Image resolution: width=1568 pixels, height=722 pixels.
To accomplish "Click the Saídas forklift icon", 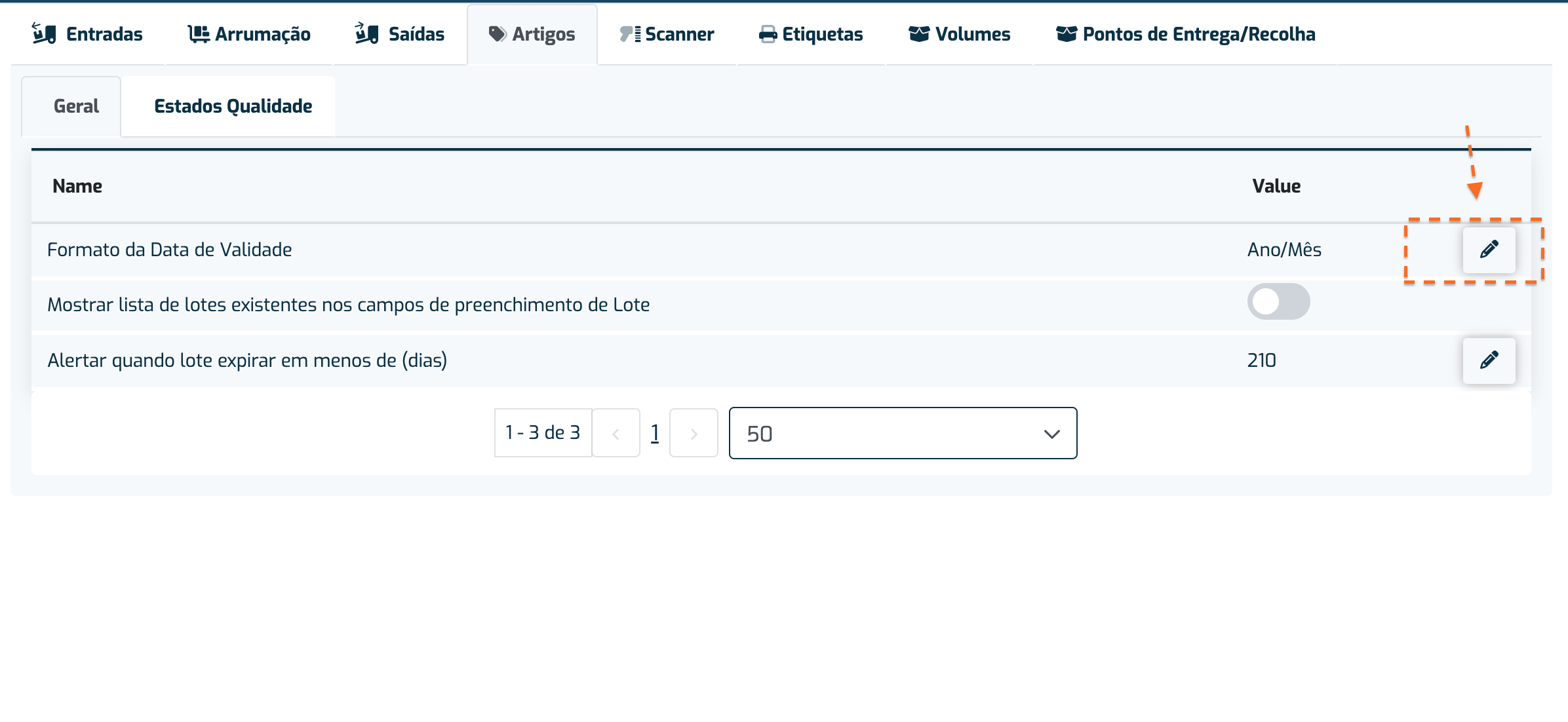I will point(367,34).
